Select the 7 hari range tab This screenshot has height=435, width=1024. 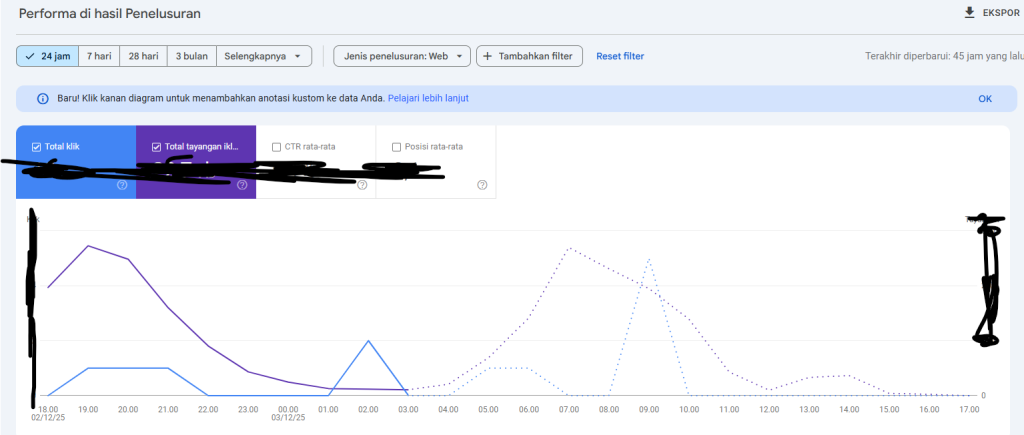click(99, 56)
